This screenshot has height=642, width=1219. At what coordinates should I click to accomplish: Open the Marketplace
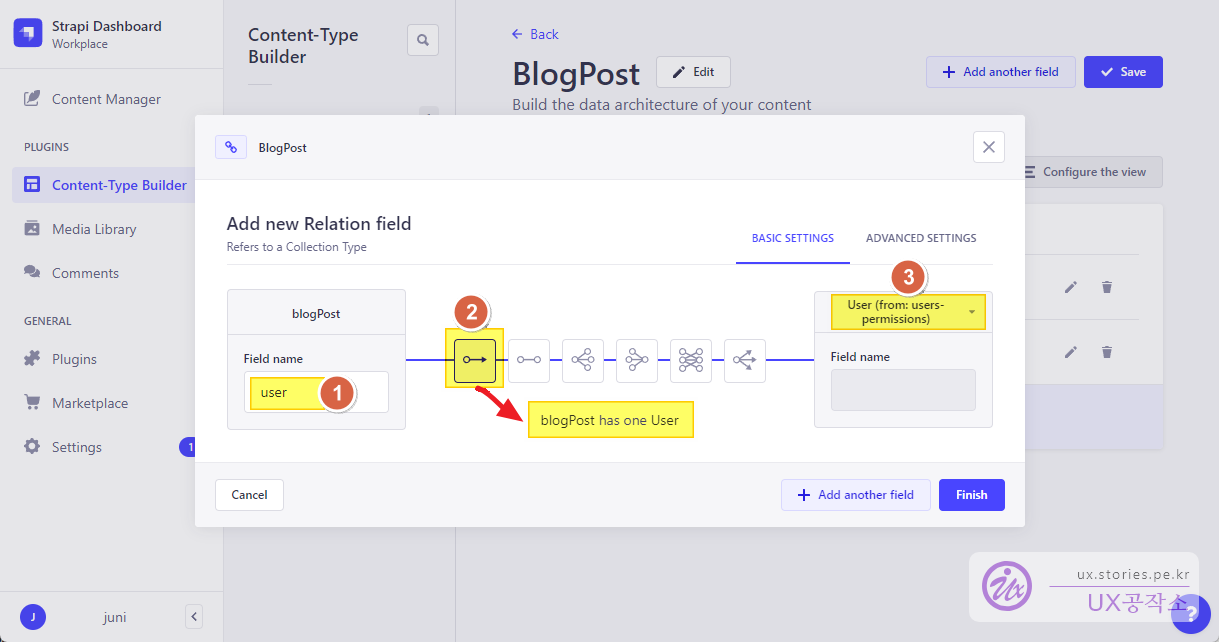(x=90, y=403)
